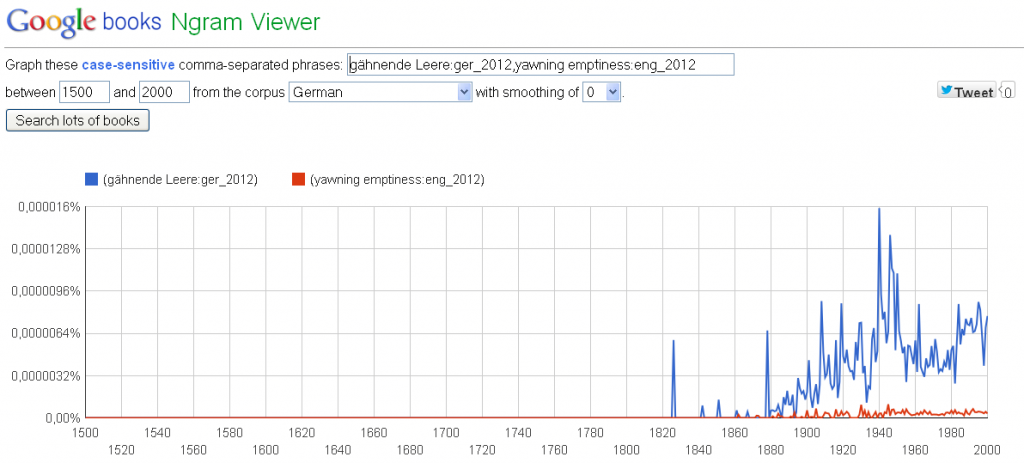Screen dimensions: 1024x463
Task: Click Search lots of books button
Action: click(78, 121)
